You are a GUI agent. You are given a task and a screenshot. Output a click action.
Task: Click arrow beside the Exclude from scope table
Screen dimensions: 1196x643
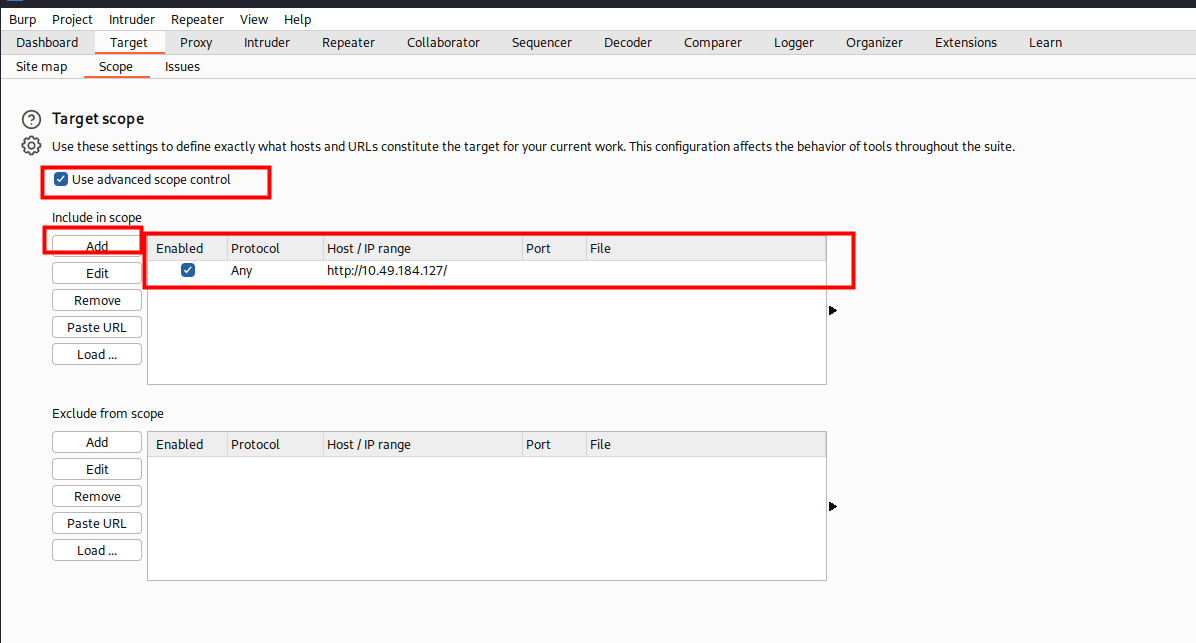pos(833,506)
